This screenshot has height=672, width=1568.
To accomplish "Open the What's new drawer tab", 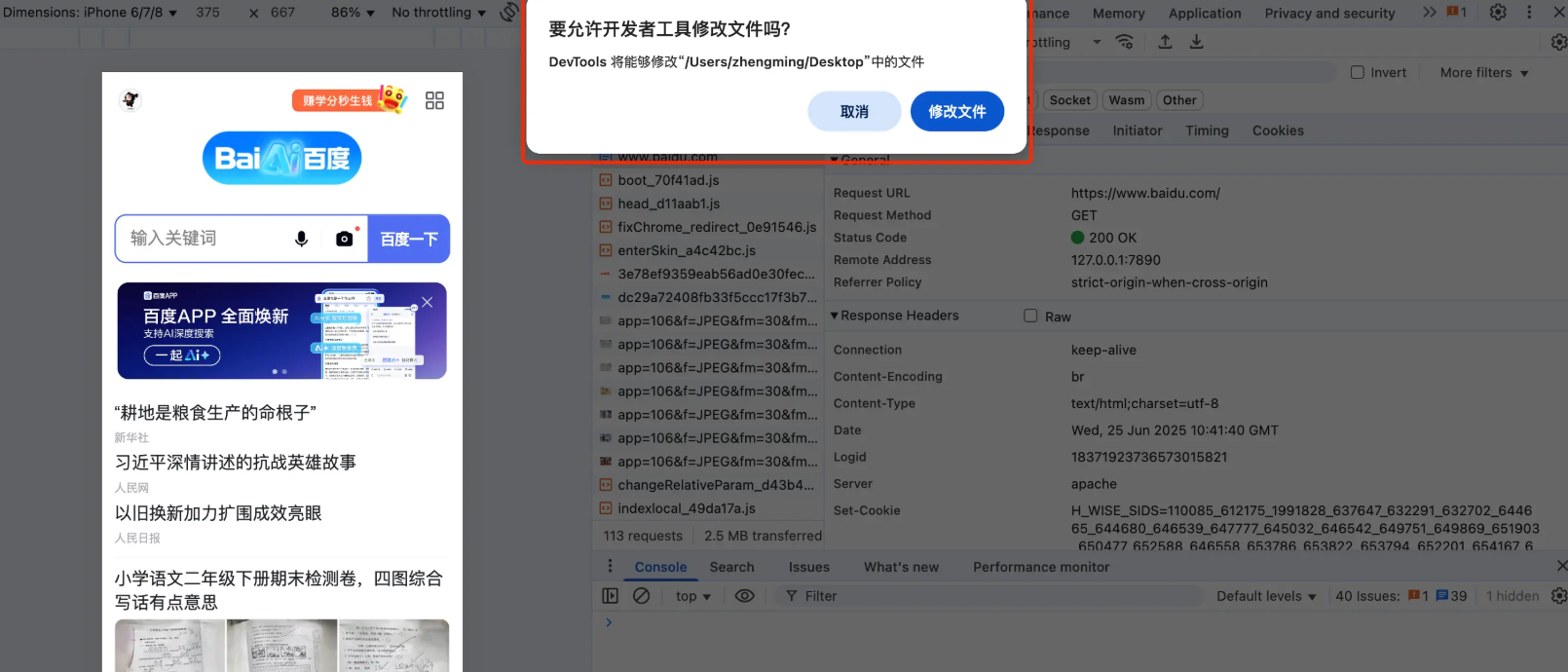I will coord(901,567).
